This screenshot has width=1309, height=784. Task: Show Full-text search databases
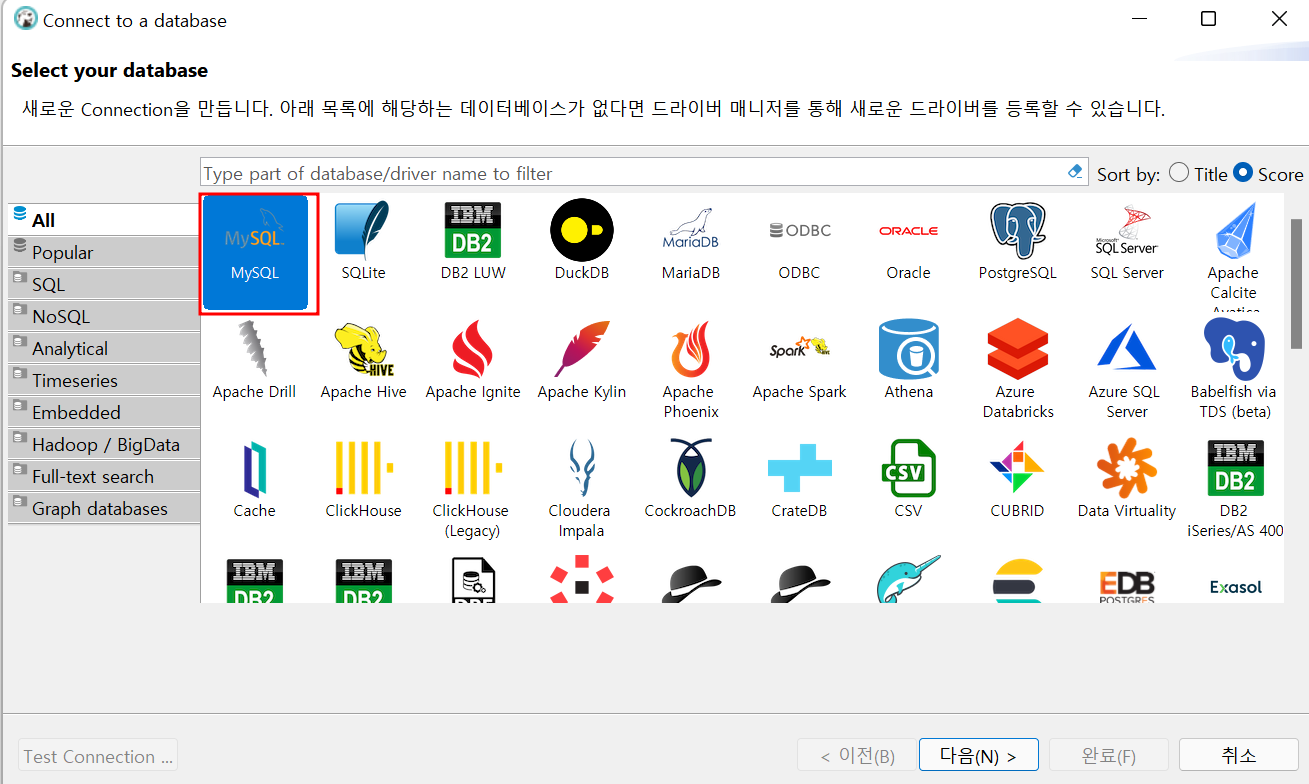pyautogui.click(x=104, y=476)
